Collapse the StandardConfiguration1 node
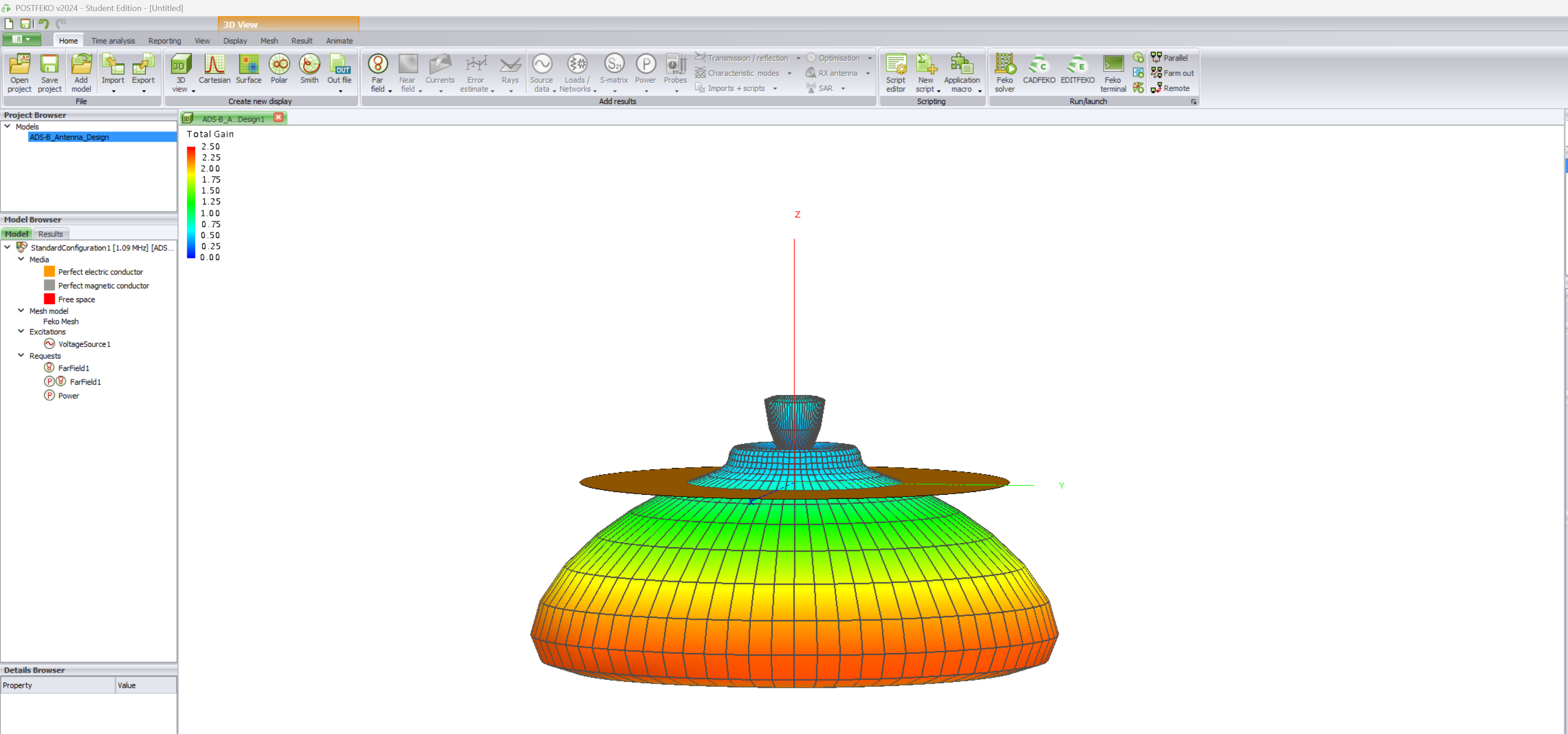 click(7, 247)
